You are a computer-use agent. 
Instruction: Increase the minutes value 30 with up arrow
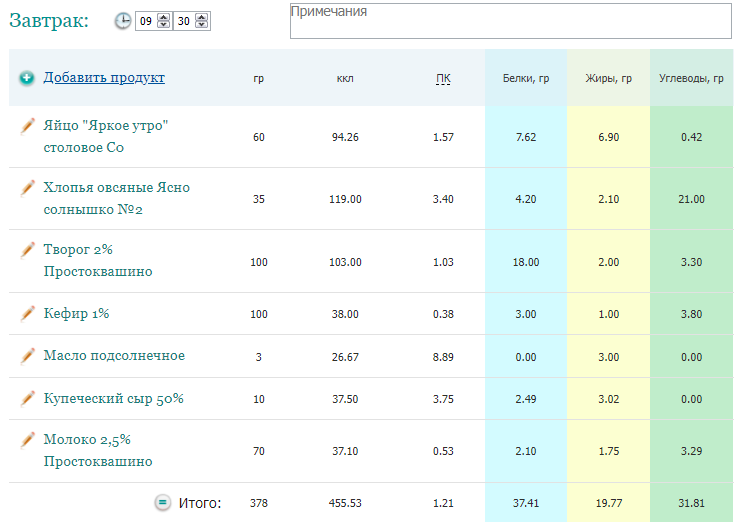click(202, 17)
